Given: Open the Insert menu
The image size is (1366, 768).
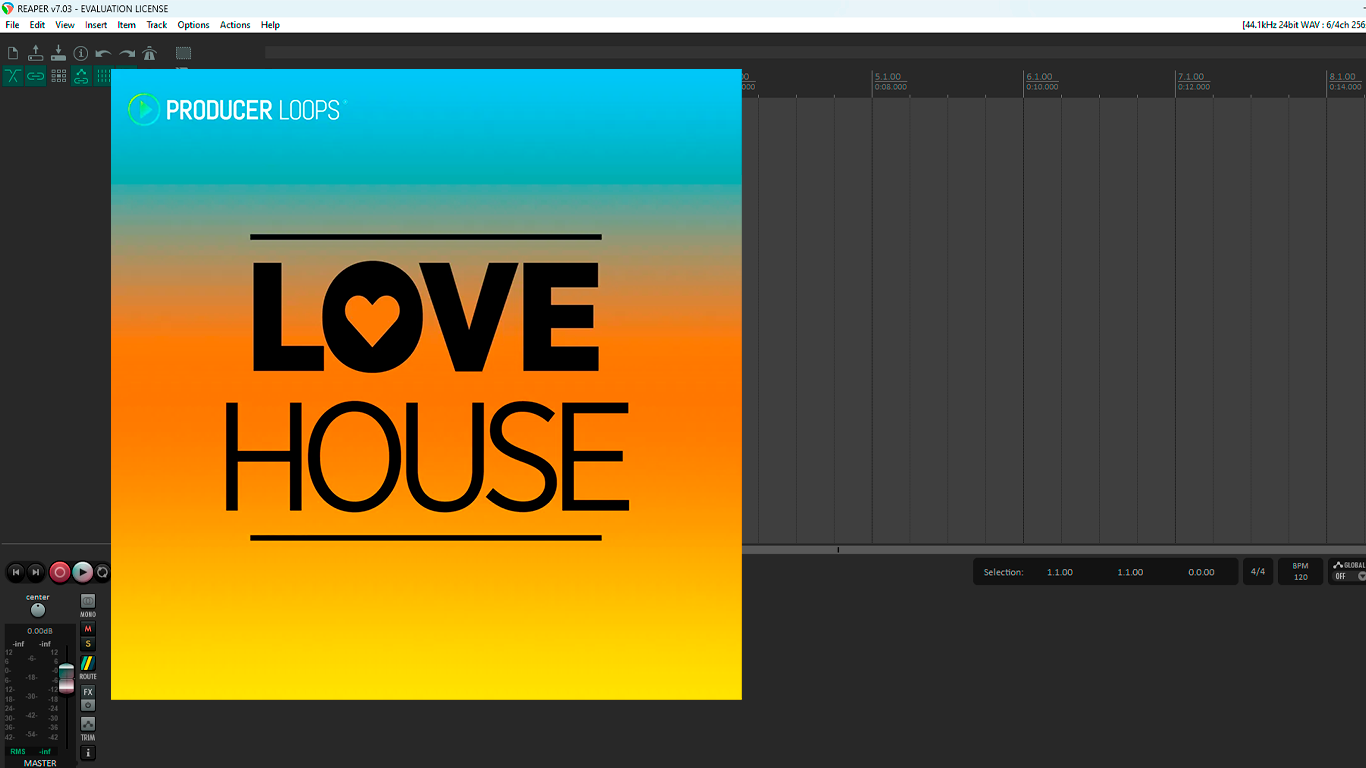Looking at the screenshot, I should tap(96, 25).
